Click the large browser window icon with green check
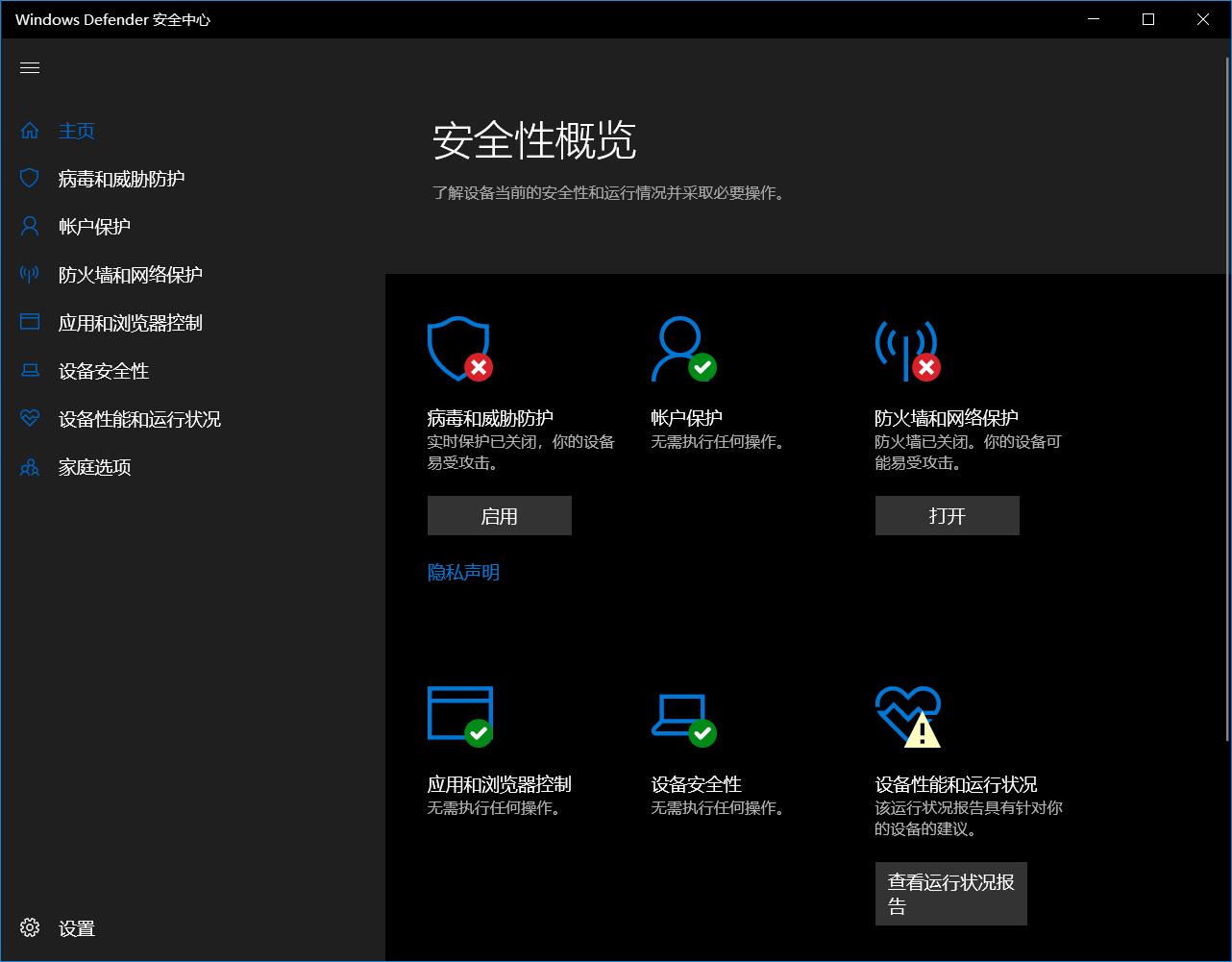This screenshot has width=1232, height=962. click(x=460, y=716)
